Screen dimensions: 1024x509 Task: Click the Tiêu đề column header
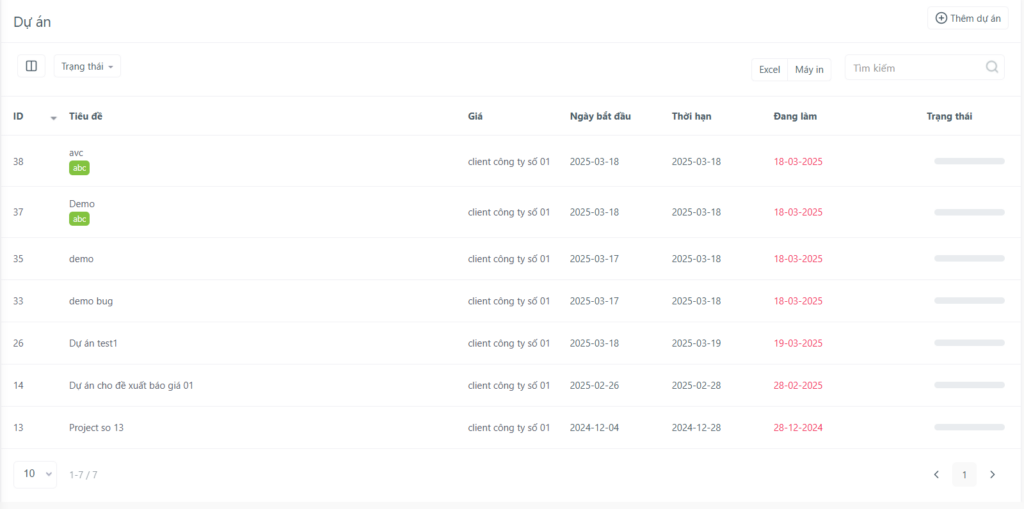(86, 116)
